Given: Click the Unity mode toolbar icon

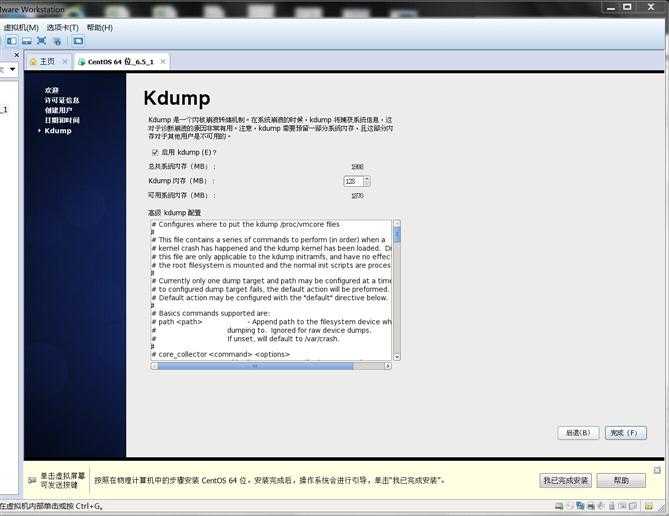Looking at the screenshot, I should [57, 41].
